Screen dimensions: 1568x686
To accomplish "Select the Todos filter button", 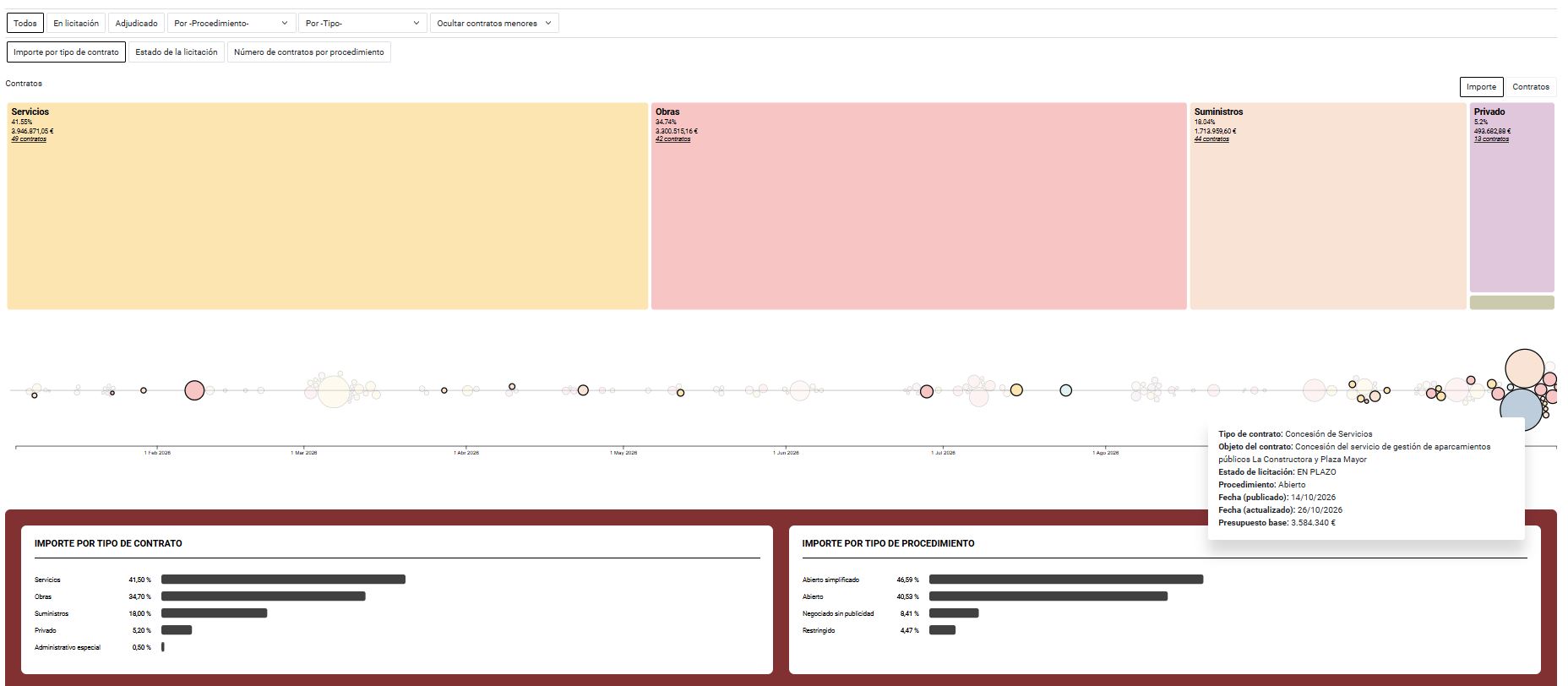I will [24, 23].
